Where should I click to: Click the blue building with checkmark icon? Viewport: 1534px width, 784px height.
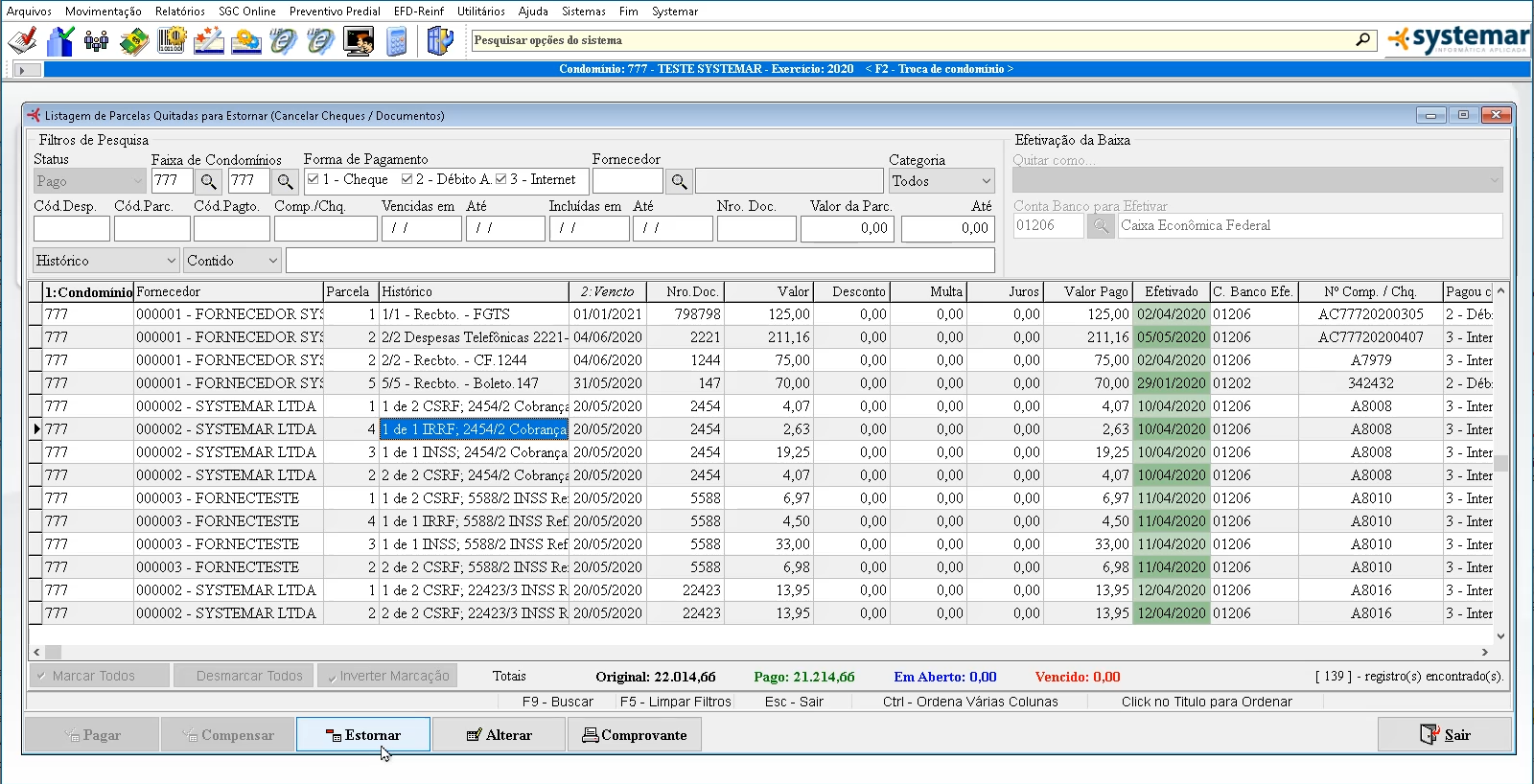click(59, 41)
